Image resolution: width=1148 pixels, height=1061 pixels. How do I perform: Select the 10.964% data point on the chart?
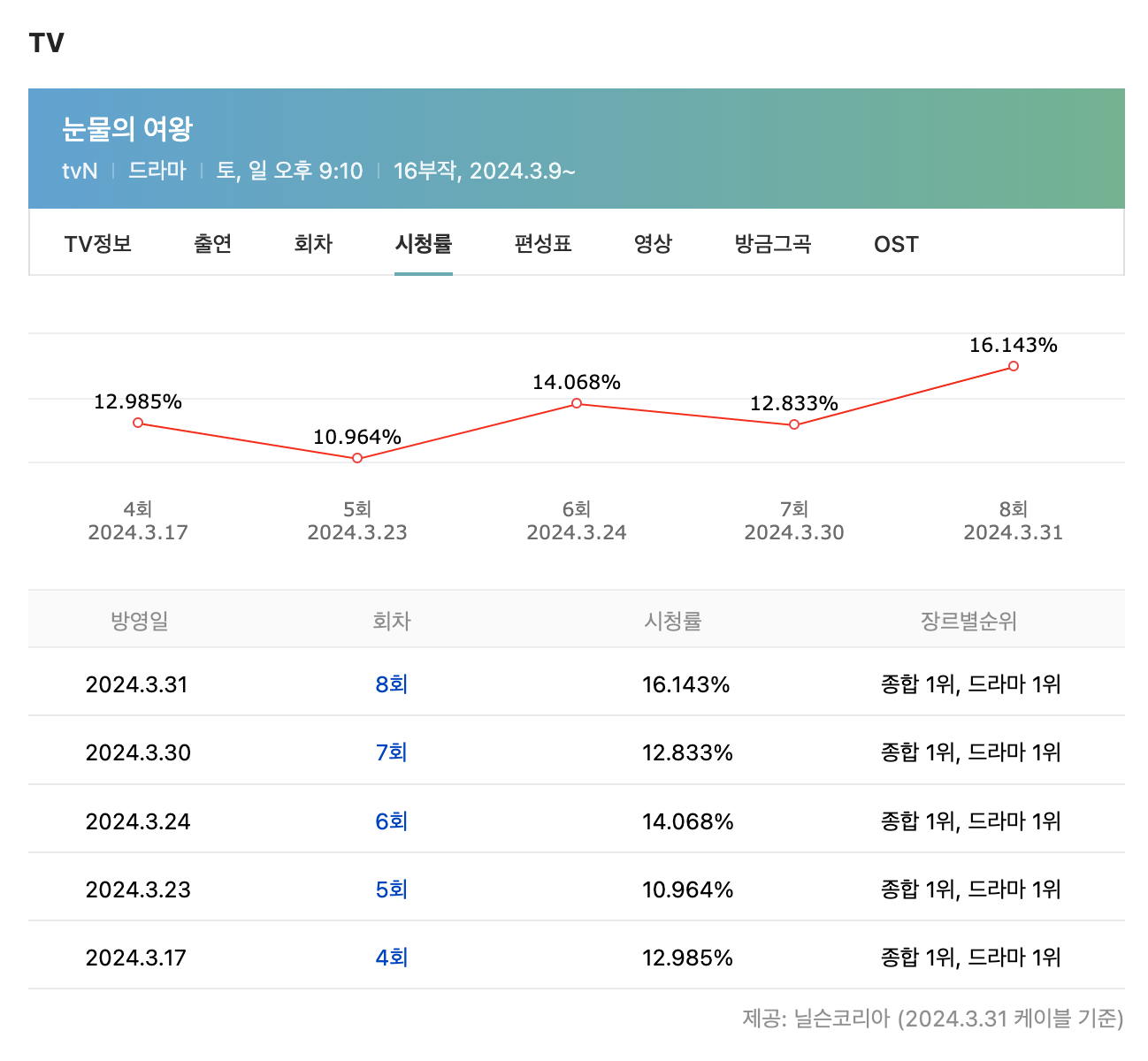[x=357, y=457]
